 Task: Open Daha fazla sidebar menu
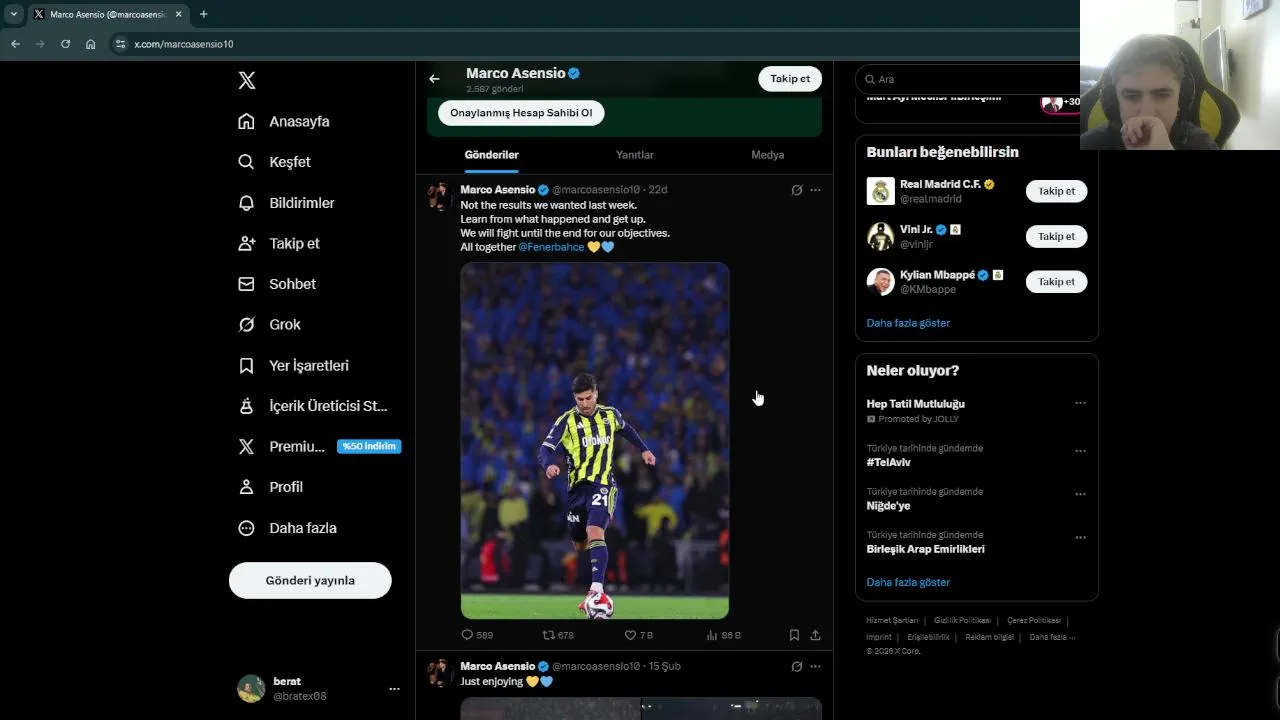coord(288,528)
